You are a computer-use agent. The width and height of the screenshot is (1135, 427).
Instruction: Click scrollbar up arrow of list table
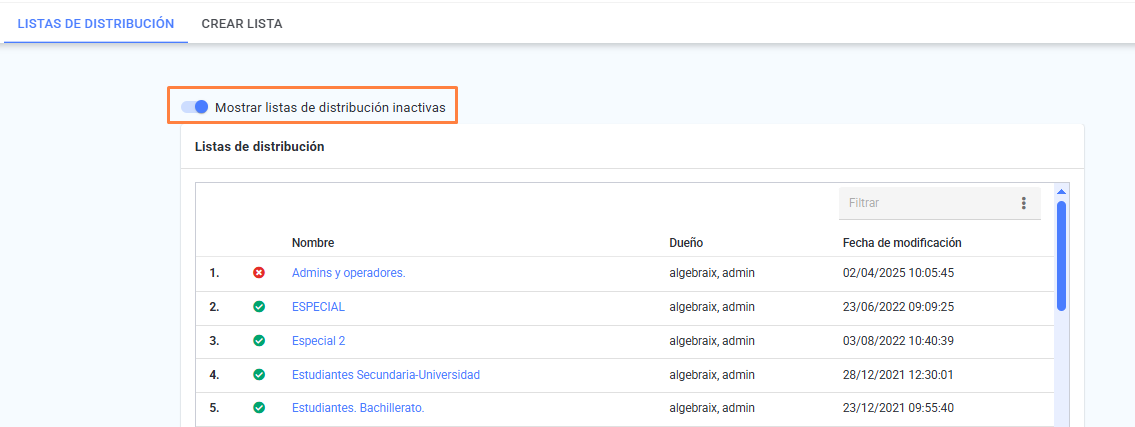tap(1061, 192)
